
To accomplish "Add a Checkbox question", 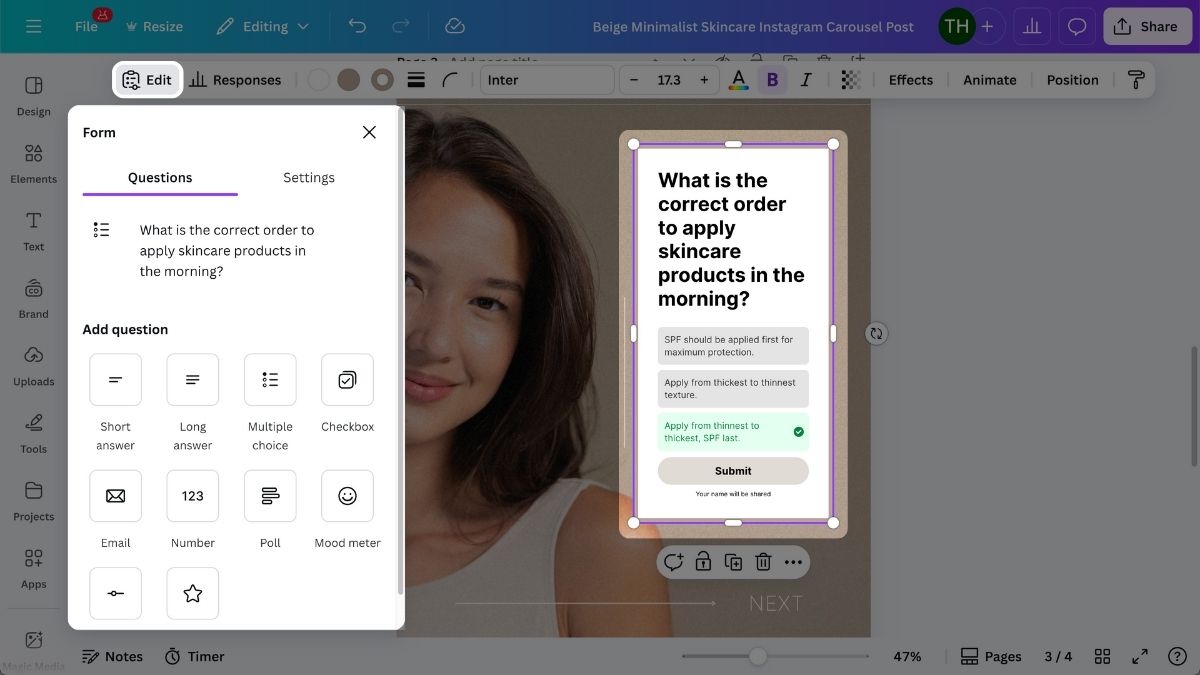I will click(x=347, y=380).
